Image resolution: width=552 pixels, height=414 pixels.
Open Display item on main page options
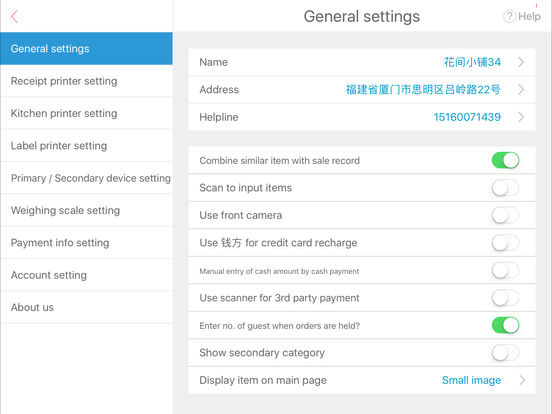click(362, 380)
